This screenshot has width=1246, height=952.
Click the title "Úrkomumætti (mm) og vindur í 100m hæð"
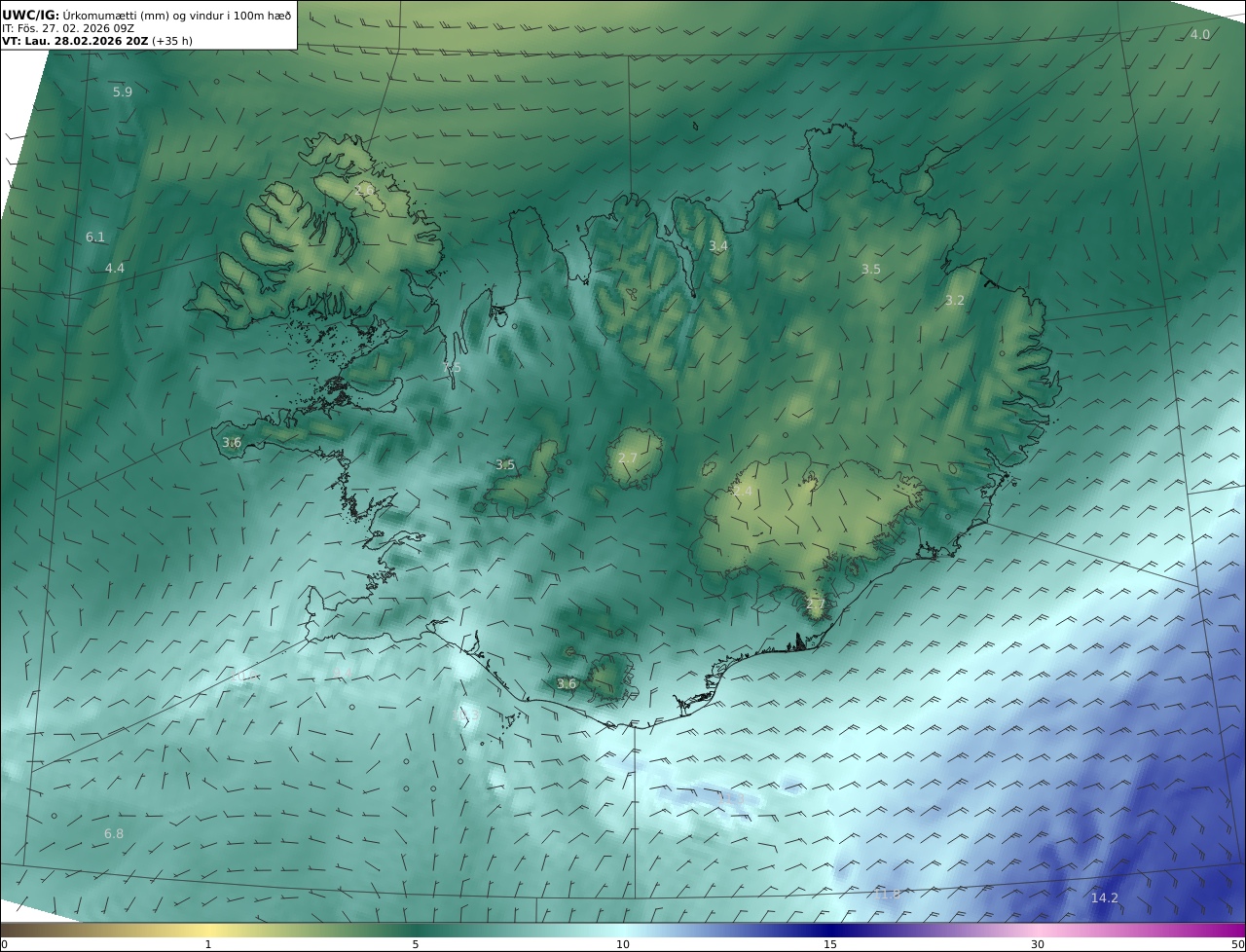(x=177, y=15)
